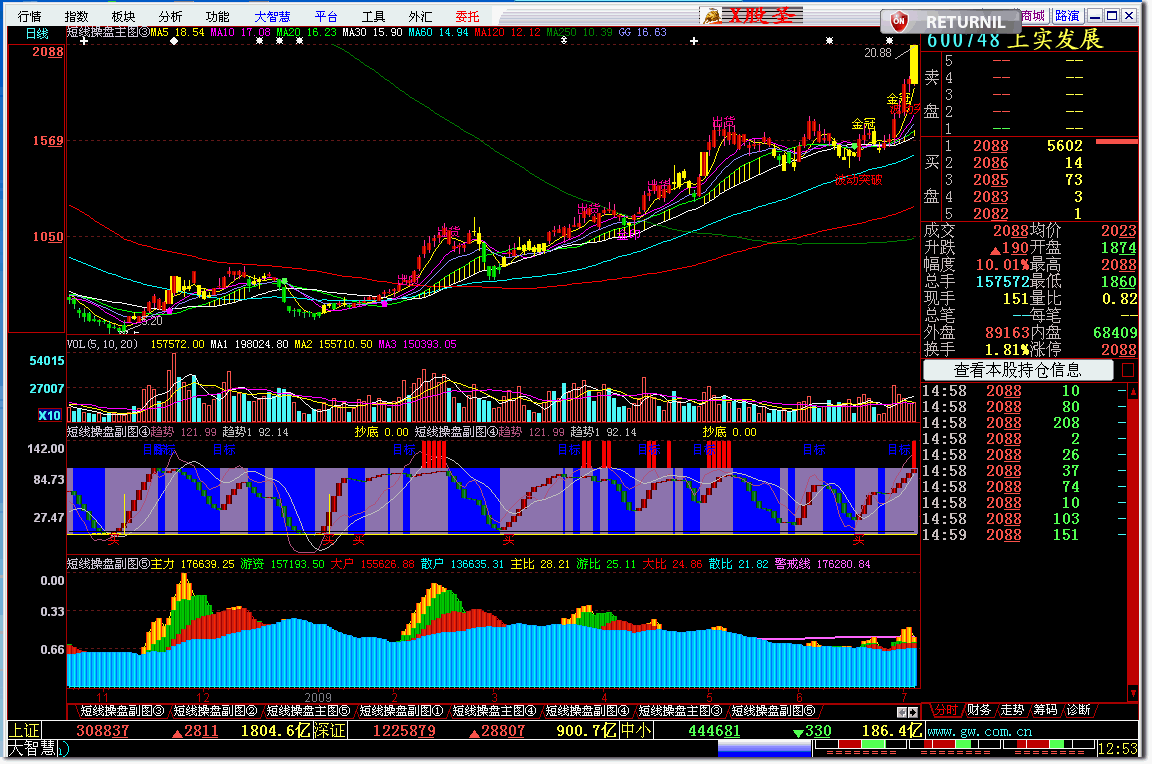Click the 涨停 limit-up value 2088

(1118, 350)
